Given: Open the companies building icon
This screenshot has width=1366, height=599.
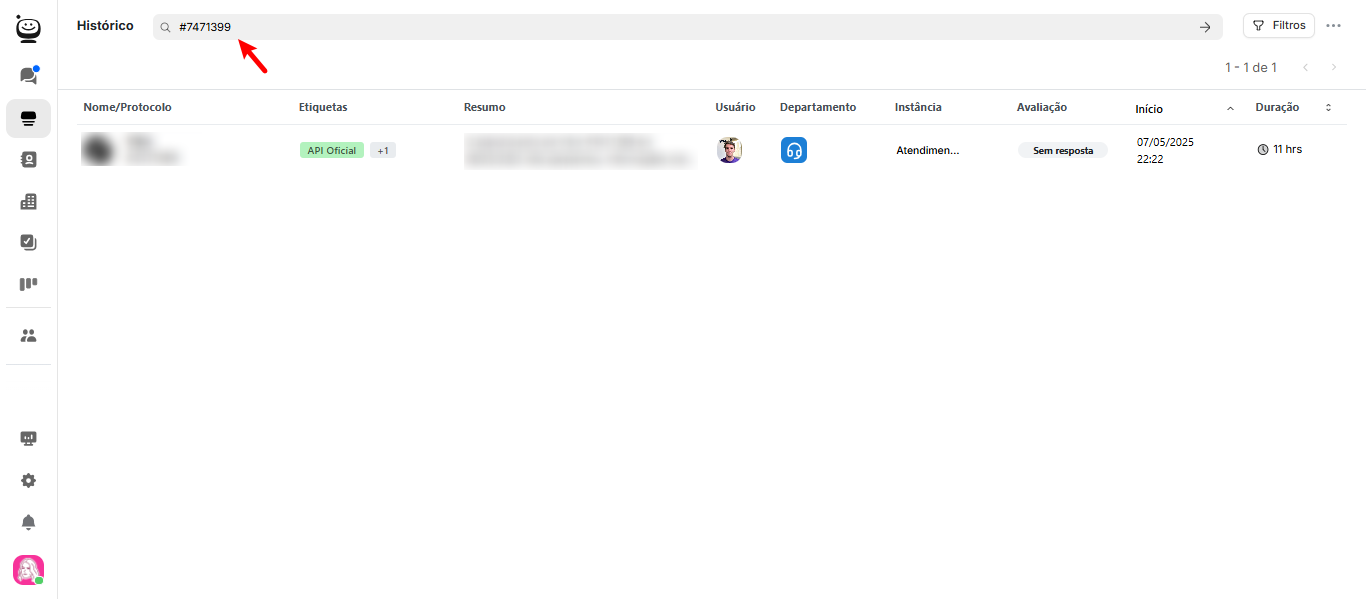Looking at the screenshot, I should coord(28,201).
